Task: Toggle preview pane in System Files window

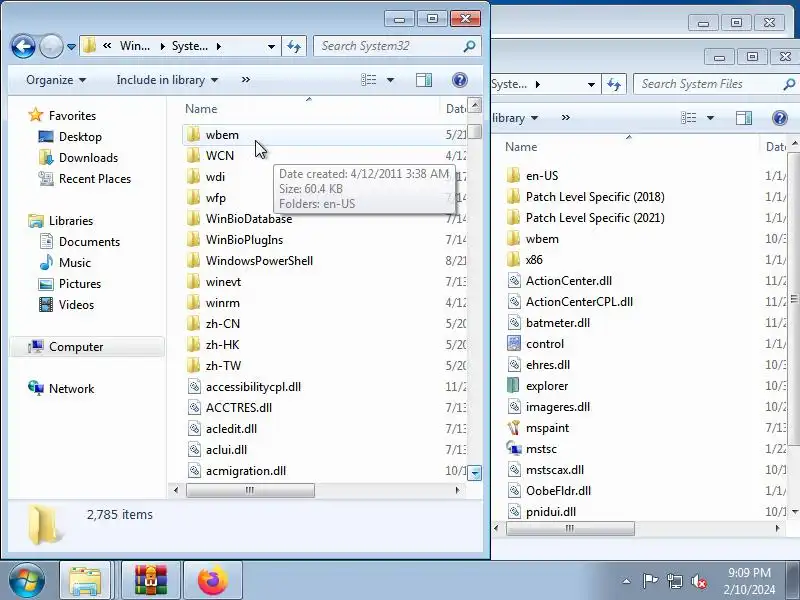Action: point(744,118)
